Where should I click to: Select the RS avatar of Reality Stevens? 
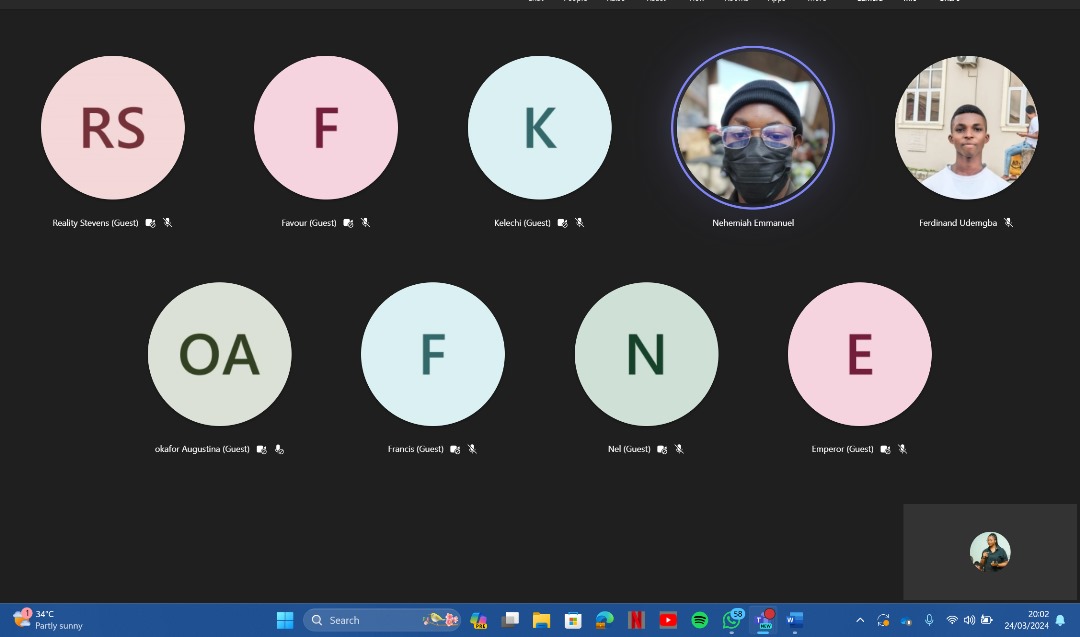(113, 127)
